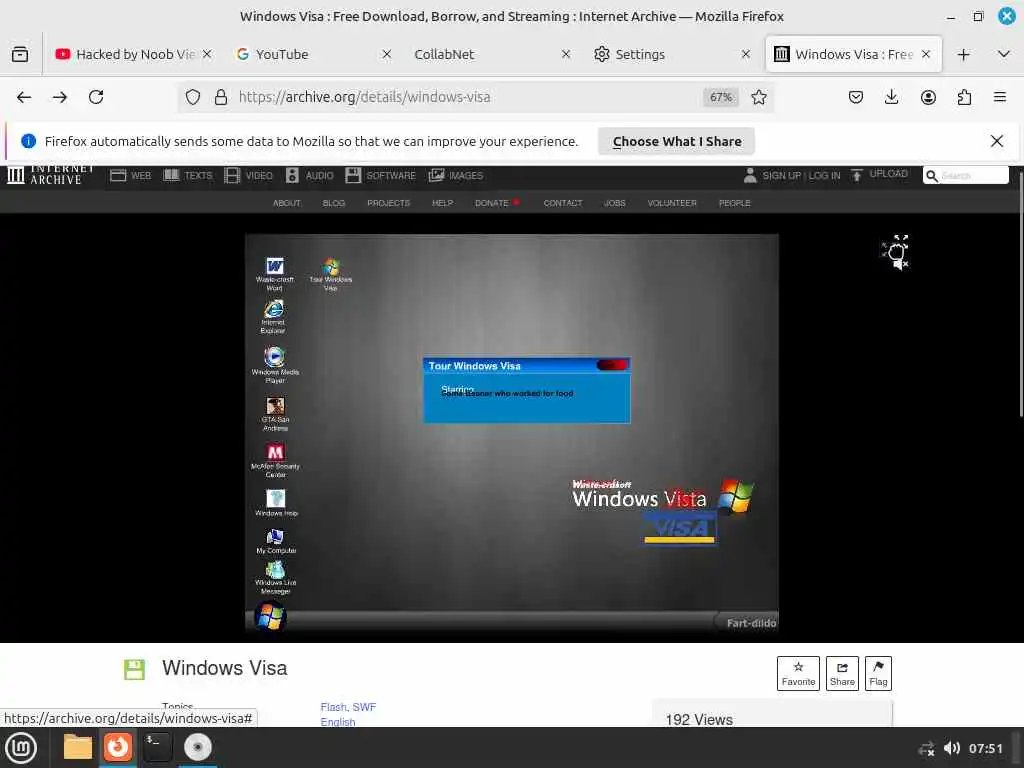The image size is (1024, 768).
Task: Toggle fullscreen for the emulator player
Action: 901,240
